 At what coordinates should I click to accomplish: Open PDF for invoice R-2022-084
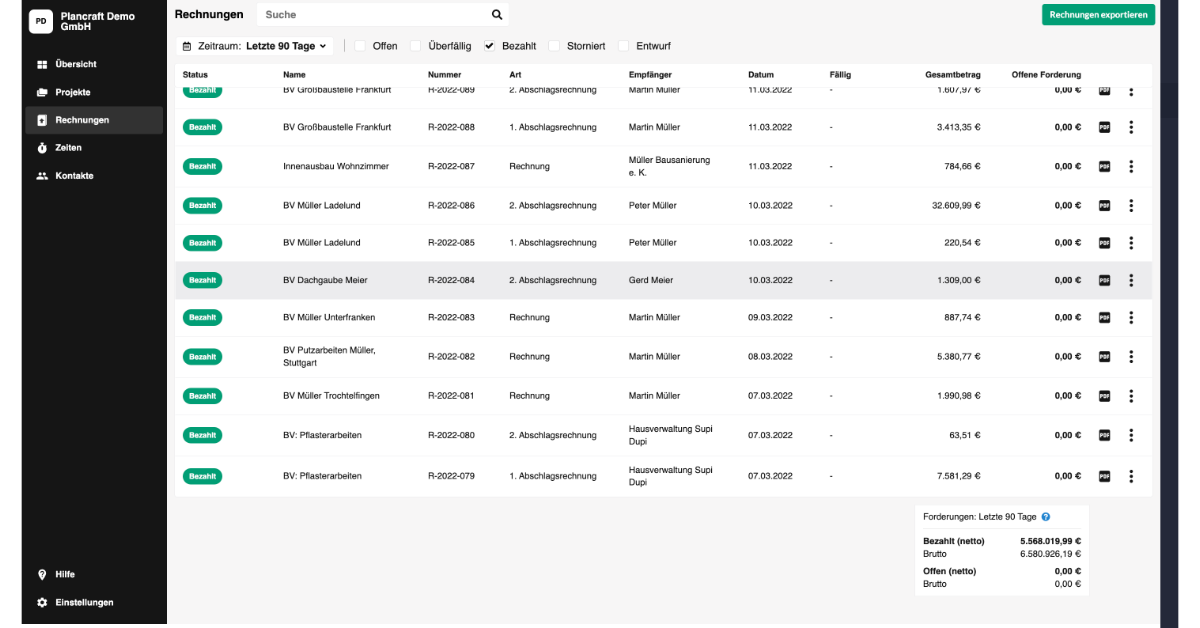[1105, 280]
